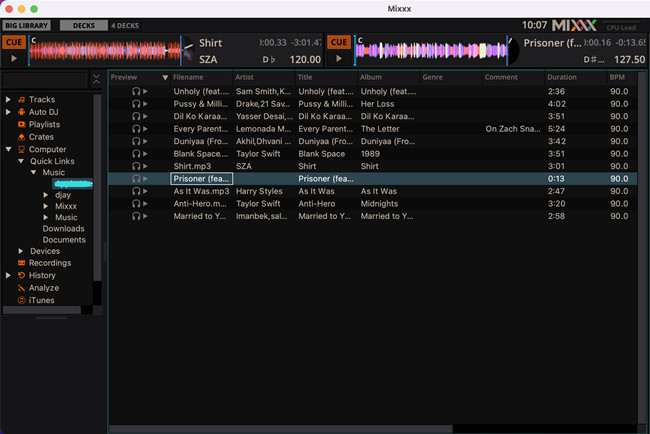The image size is (650, 434).
Task: Select the Harry Styles artist cell
Action: coord(264,191)
